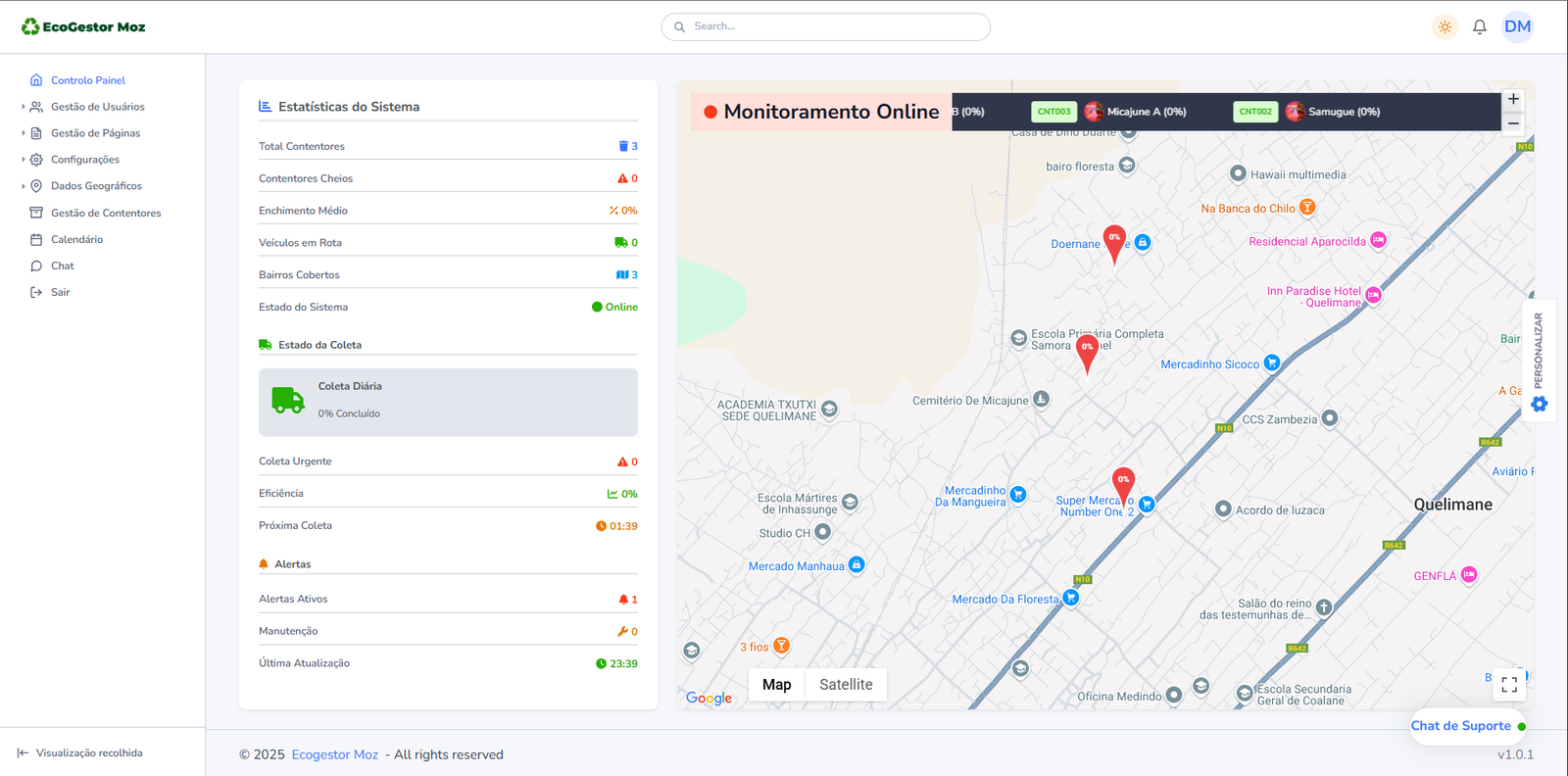Click the Micajune A ticker avatar
Screen dimensions: 1568x776
pos(1094,112)
